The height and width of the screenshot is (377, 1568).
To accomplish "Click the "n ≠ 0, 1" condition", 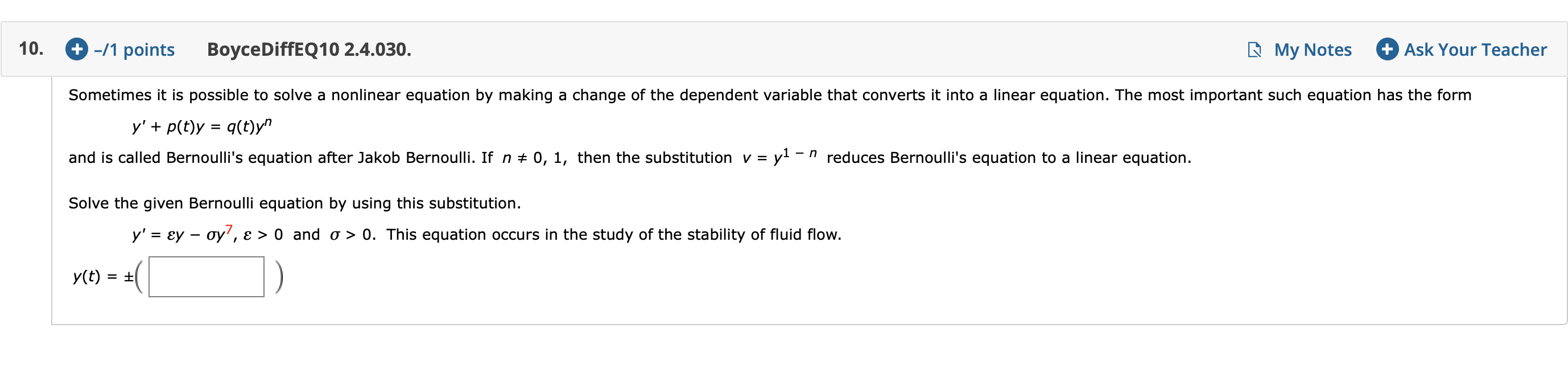I will tap(534, 158).
